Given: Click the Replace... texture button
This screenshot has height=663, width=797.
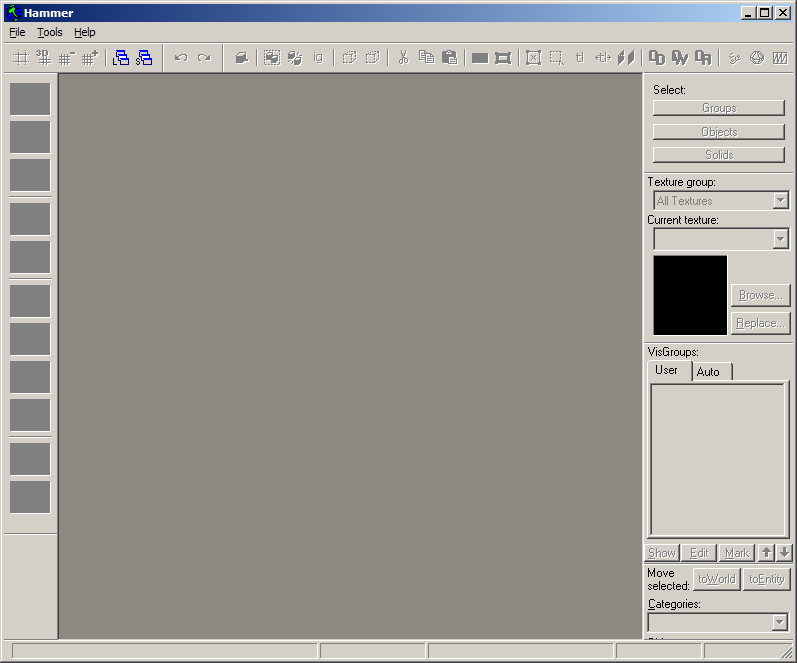Looking at the screenshot, I should point(761,323).
